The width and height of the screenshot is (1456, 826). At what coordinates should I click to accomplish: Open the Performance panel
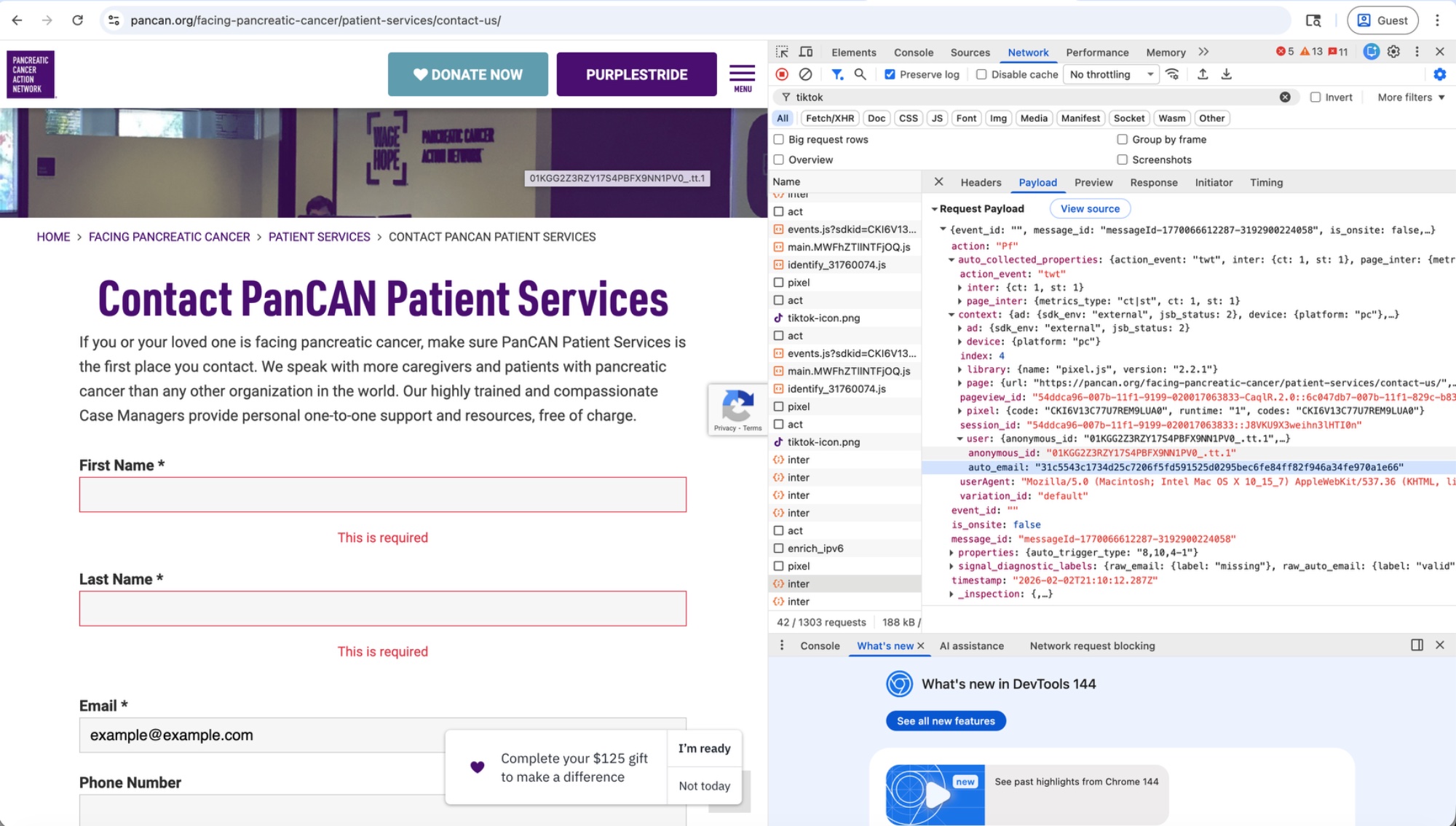point(1097,52)
